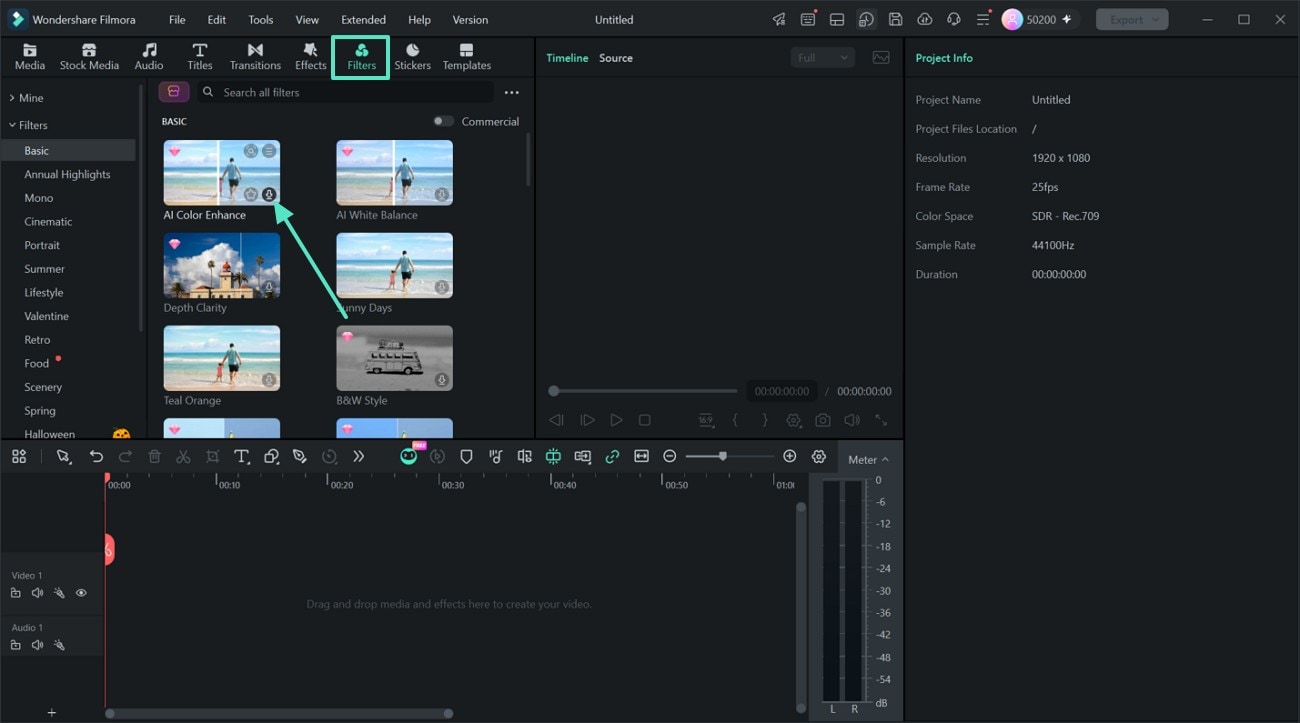Viewport: 1300px width, 723px height.
Task: Zoom in the timeline with plus icon
Action: pos(790,456)
